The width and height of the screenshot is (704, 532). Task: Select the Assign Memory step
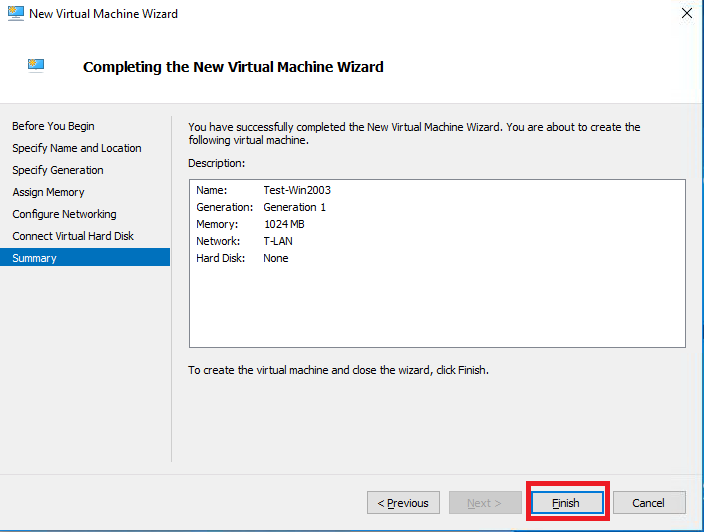click(x=48, y=192)
